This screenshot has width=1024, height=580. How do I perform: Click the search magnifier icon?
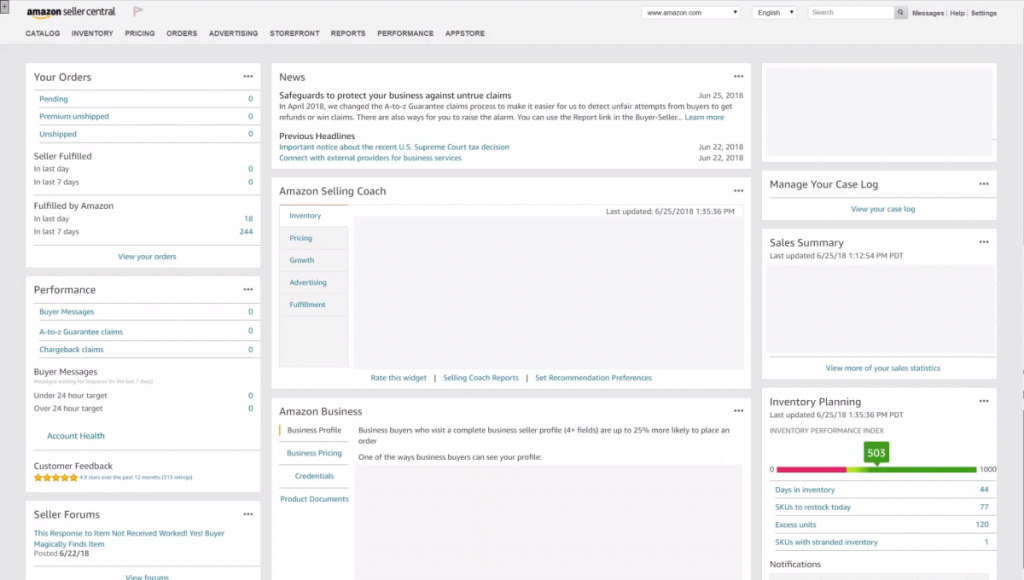[898, 13]
